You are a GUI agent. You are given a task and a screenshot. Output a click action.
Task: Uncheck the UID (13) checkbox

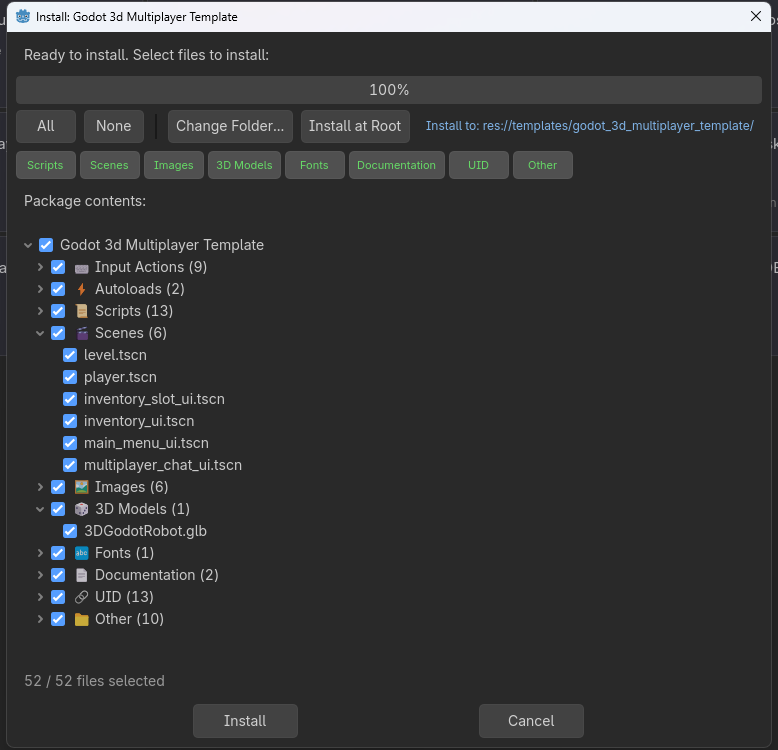click(58, 597)
